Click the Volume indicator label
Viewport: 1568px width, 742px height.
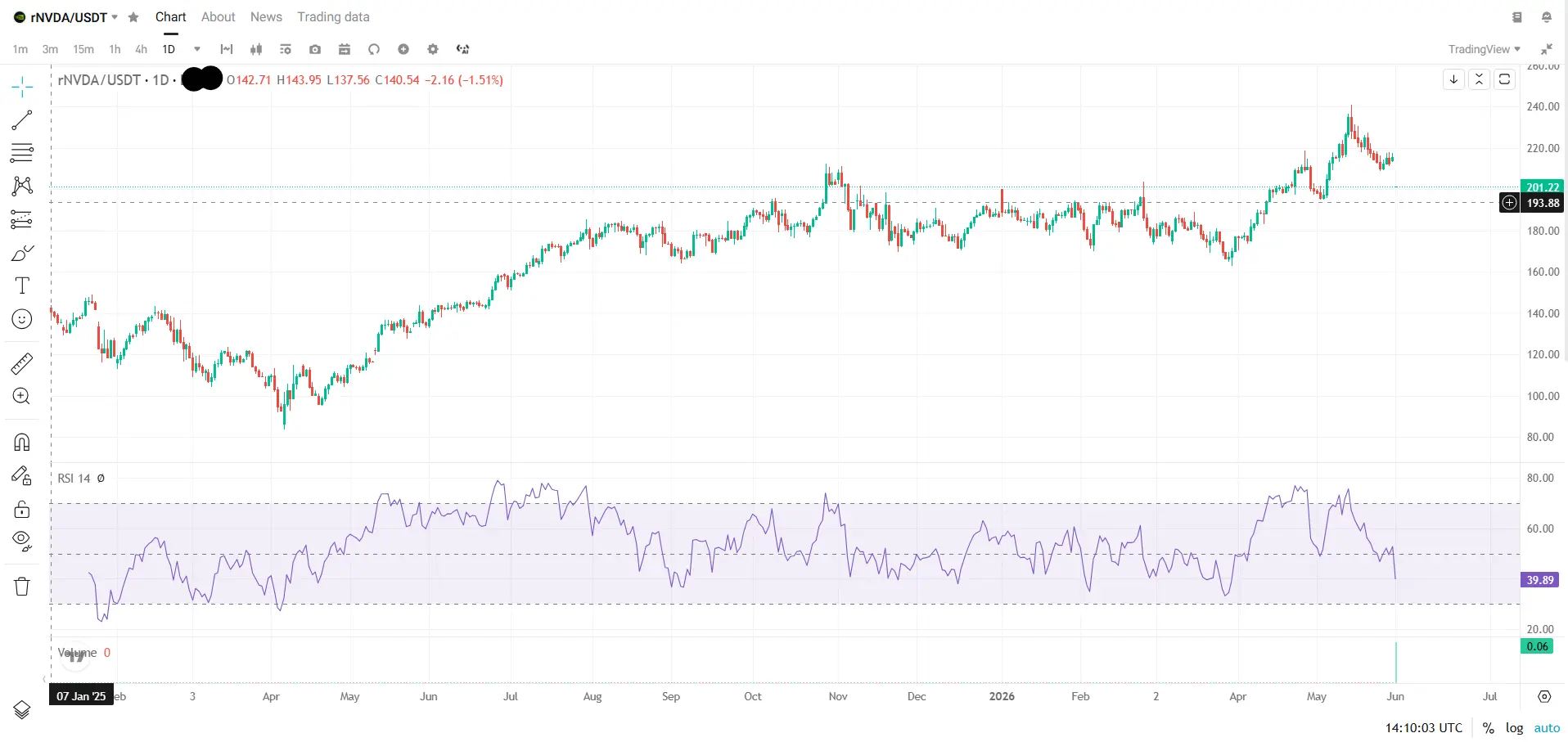pyautogui.click(x=77, y=653)
